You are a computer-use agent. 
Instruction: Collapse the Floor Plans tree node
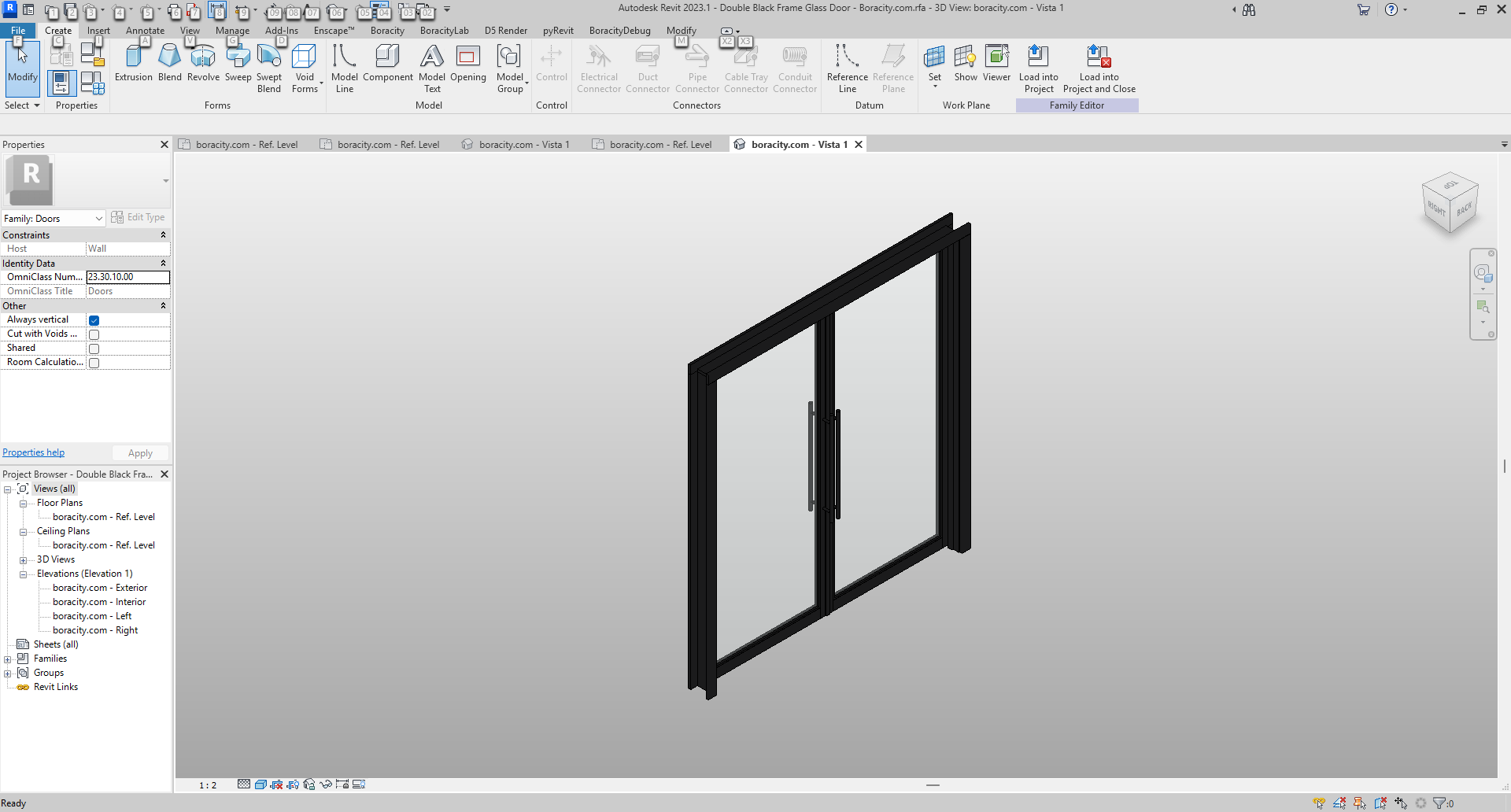(x=23, y=504)
